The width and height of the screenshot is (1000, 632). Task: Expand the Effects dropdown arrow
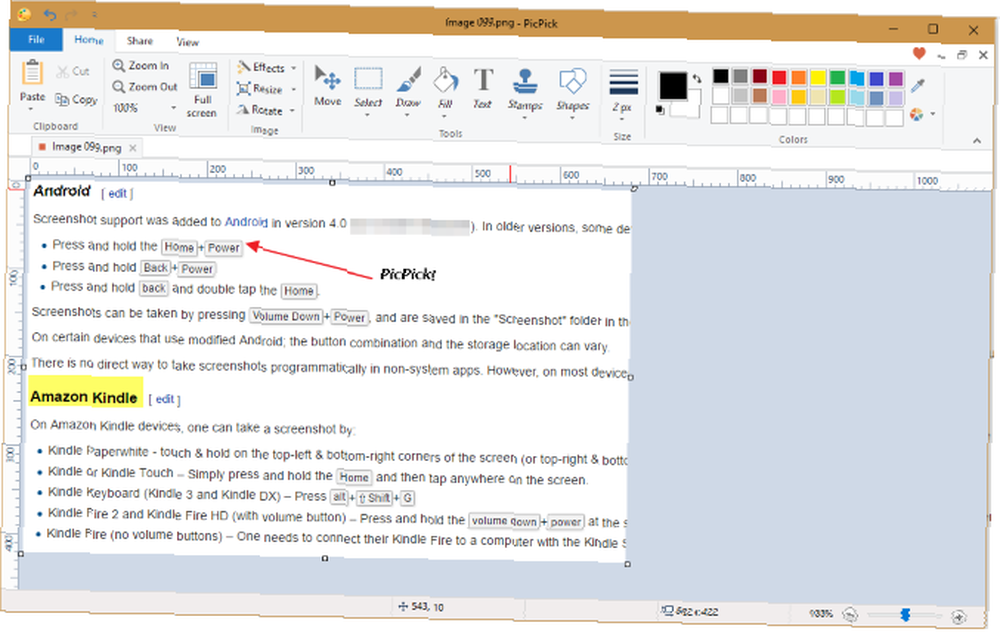tap(294, 68)
